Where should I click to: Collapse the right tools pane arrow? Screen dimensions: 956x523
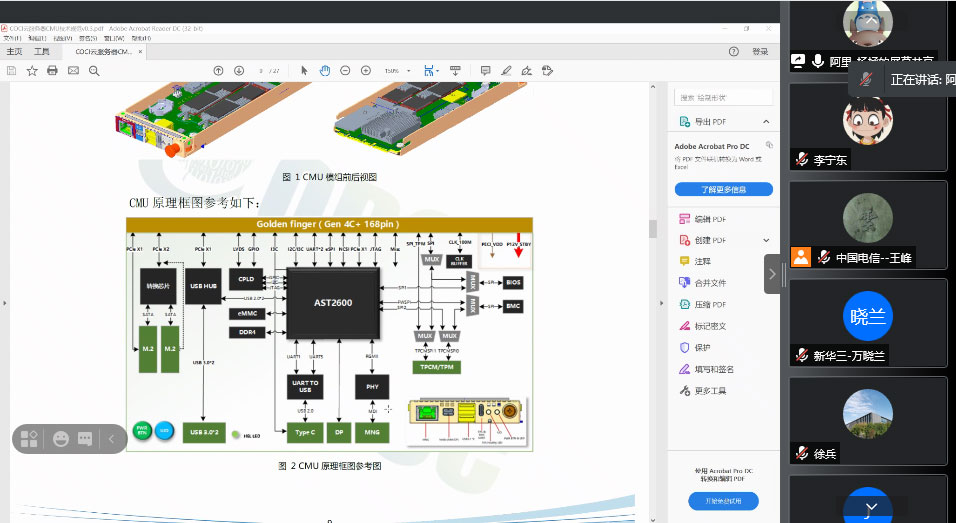click(662, 302)
